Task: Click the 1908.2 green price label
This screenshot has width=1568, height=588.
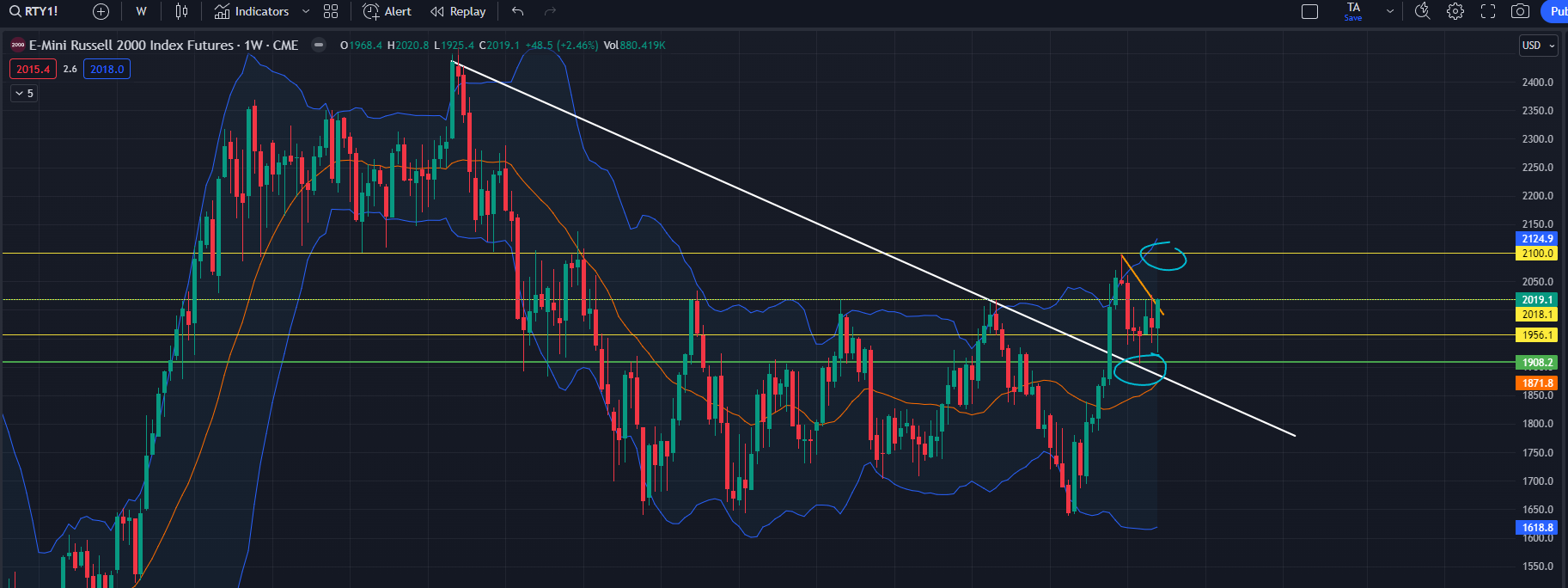Action: (1537, 363)
